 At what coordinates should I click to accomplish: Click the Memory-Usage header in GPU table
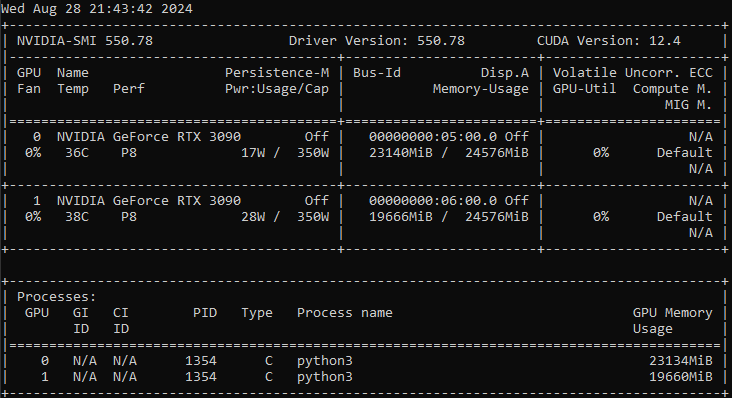pyautogui.click(x=481, y=89)
